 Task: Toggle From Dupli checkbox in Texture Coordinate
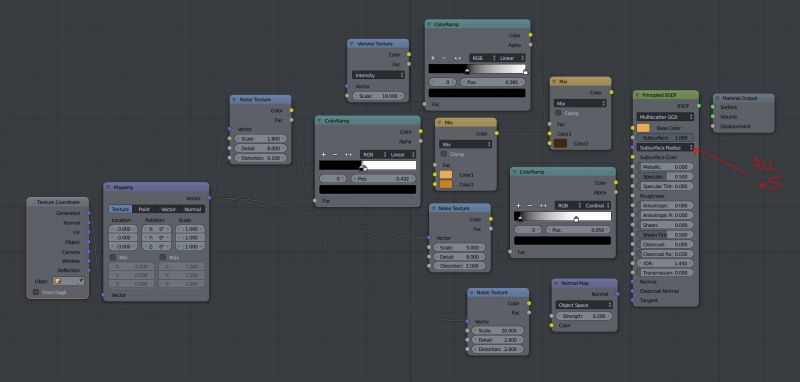pos(36,292)
